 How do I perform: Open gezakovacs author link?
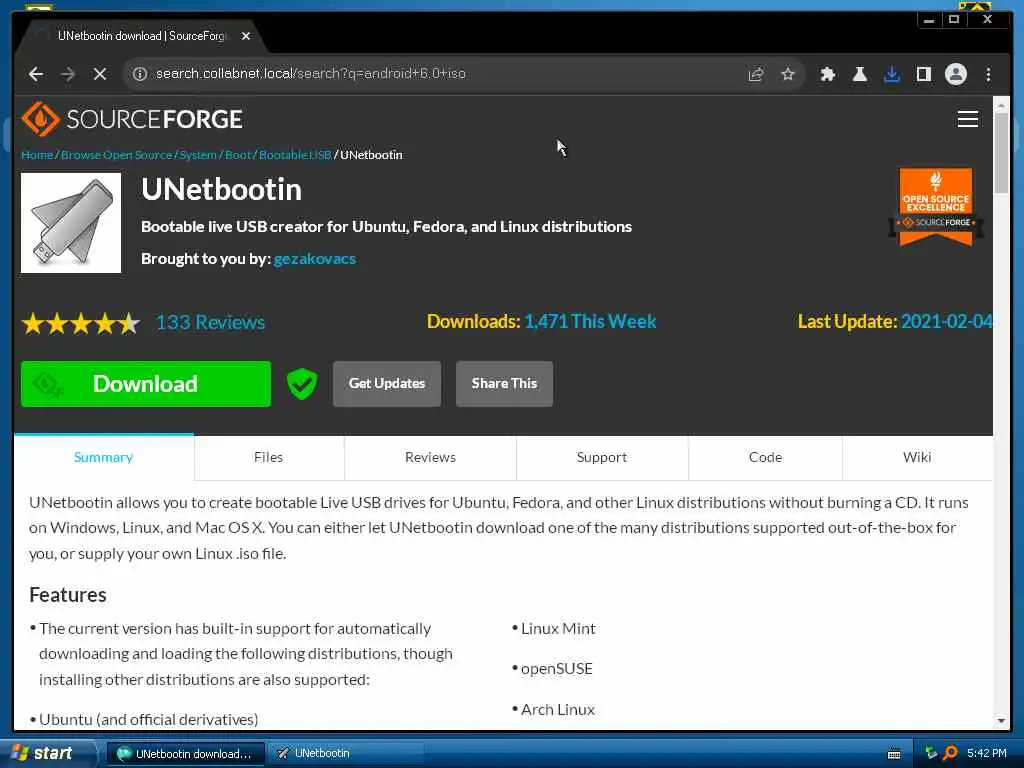point(315,259)
